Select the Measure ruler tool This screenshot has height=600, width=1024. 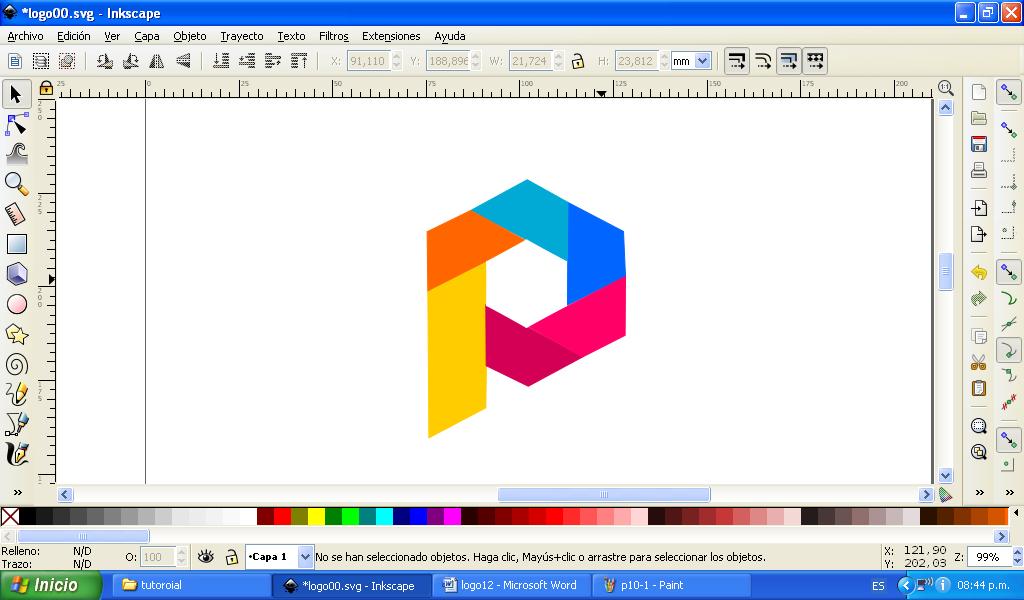click(x=16, y=214)
